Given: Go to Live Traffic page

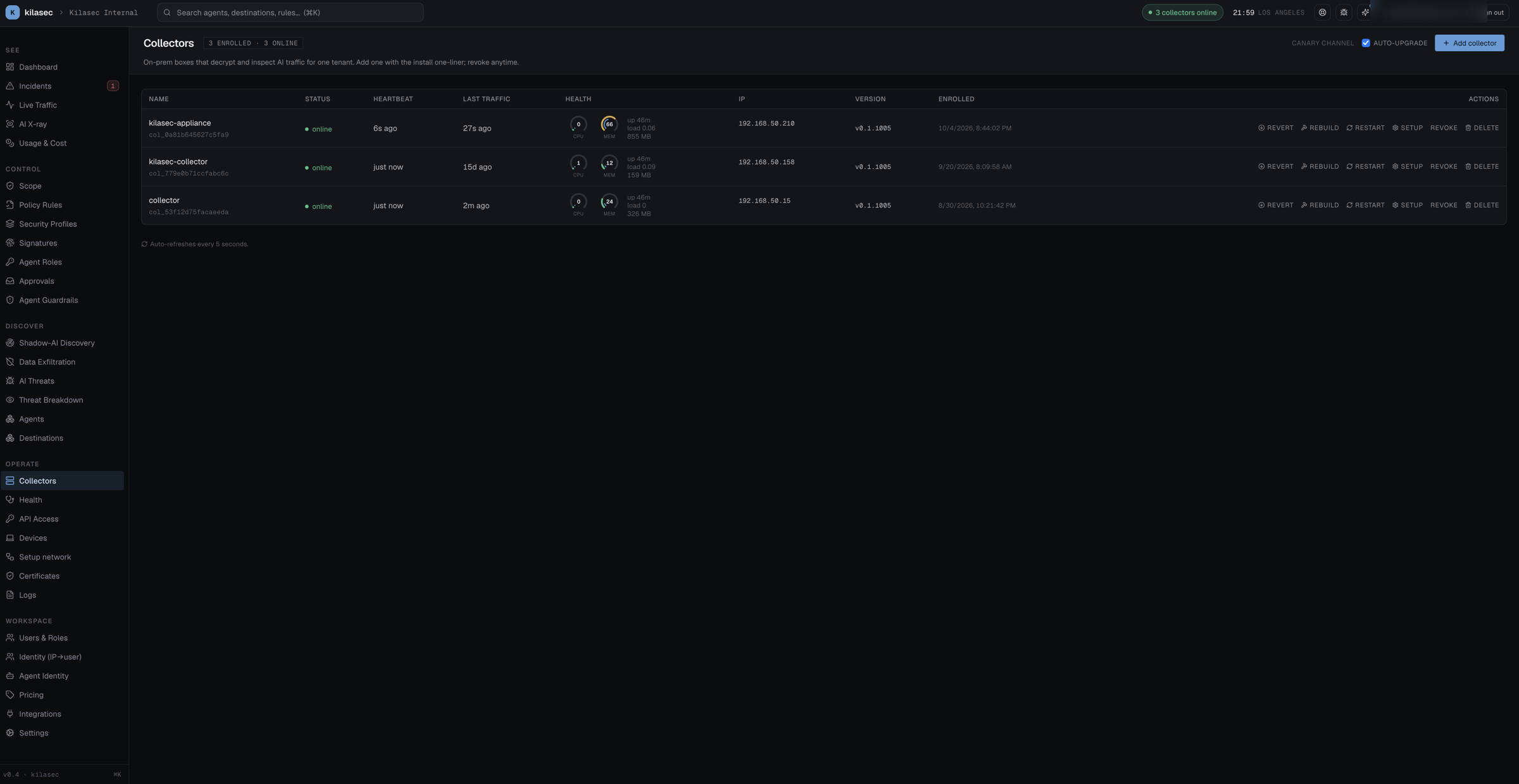Looking at the screenshot, I should tap(62, 105).
